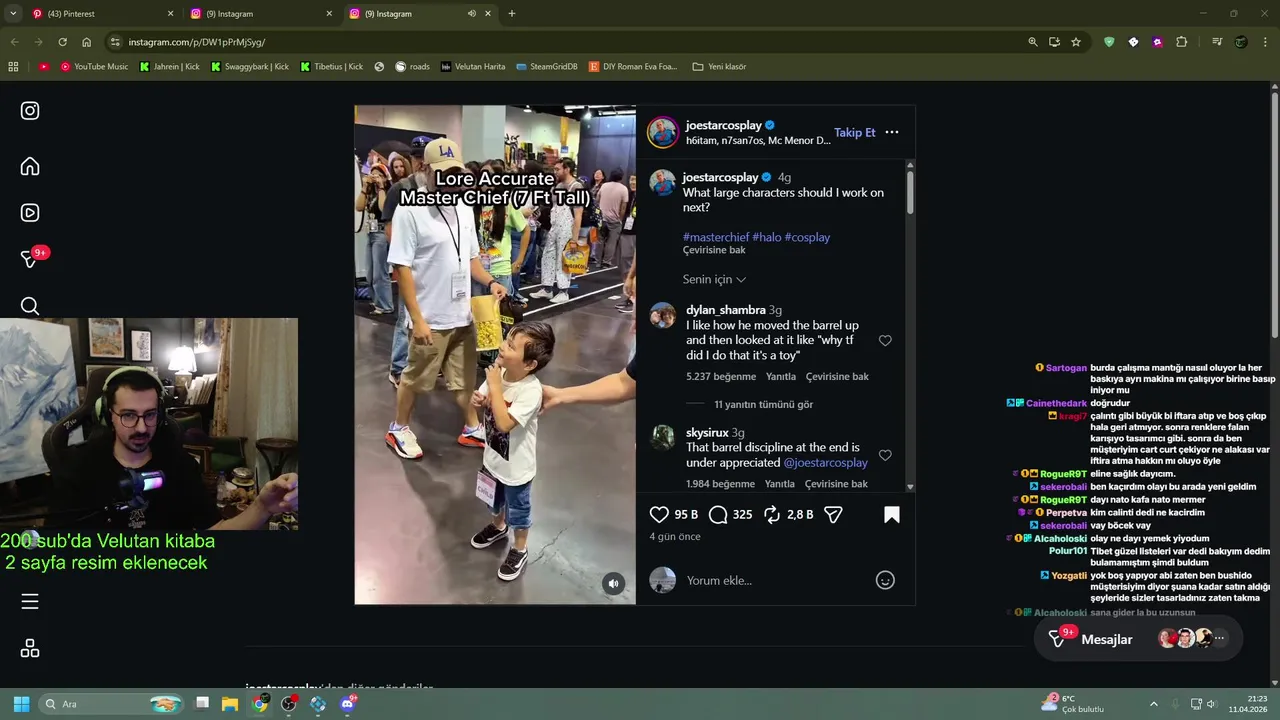Open the Instagram search icon
This screenshot has height=720, width=1280.
(30, 306)
